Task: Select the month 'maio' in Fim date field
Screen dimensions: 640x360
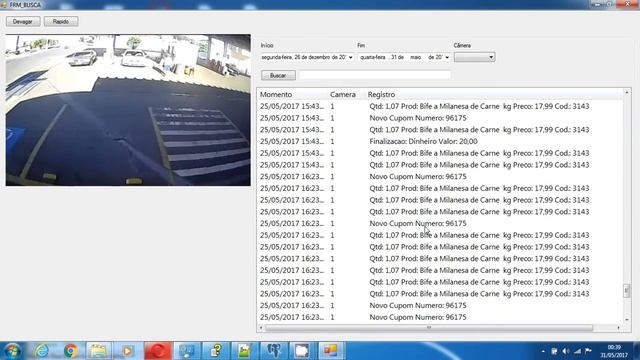Action: coord(416,58)
